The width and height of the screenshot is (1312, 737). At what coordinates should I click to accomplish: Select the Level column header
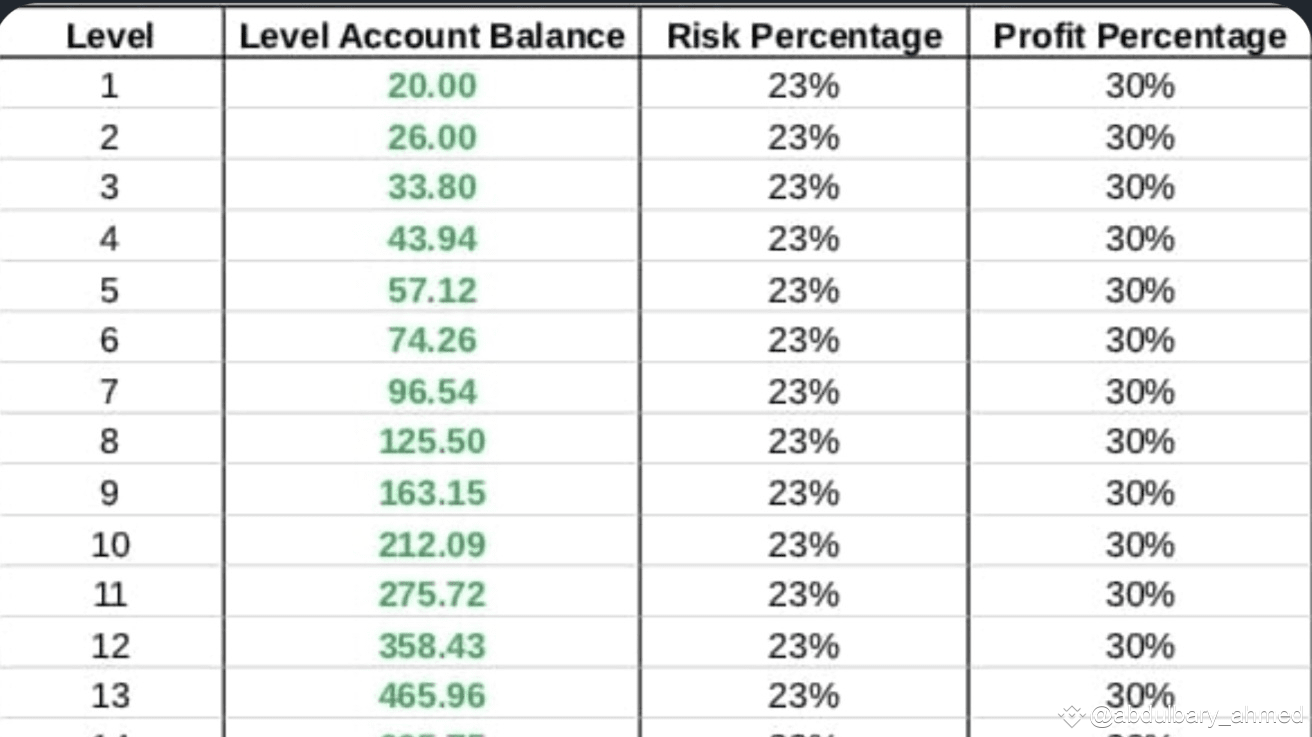109,36
